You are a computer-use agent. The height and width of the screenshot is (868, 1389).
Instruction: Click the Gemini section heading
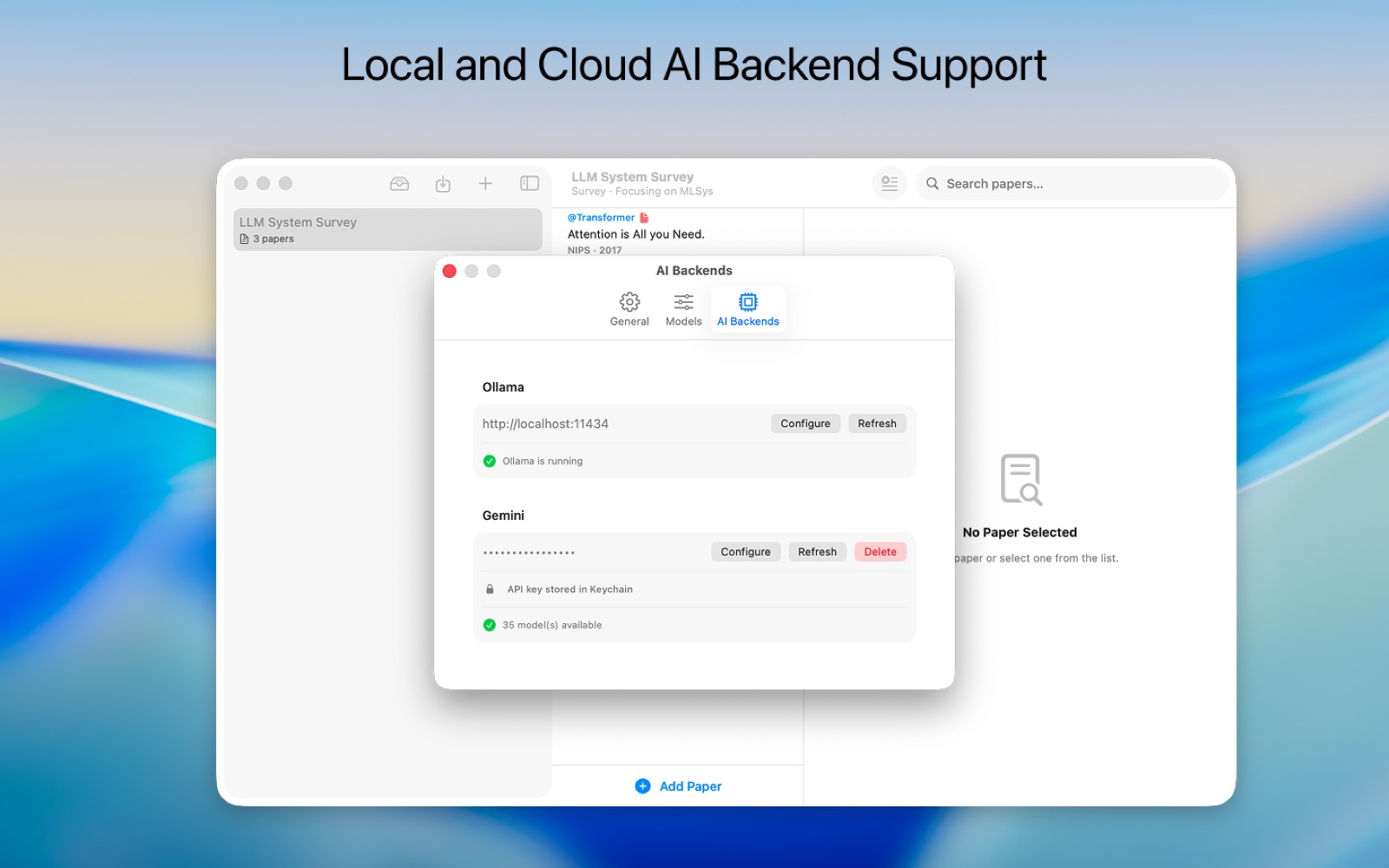coord(504,516)
